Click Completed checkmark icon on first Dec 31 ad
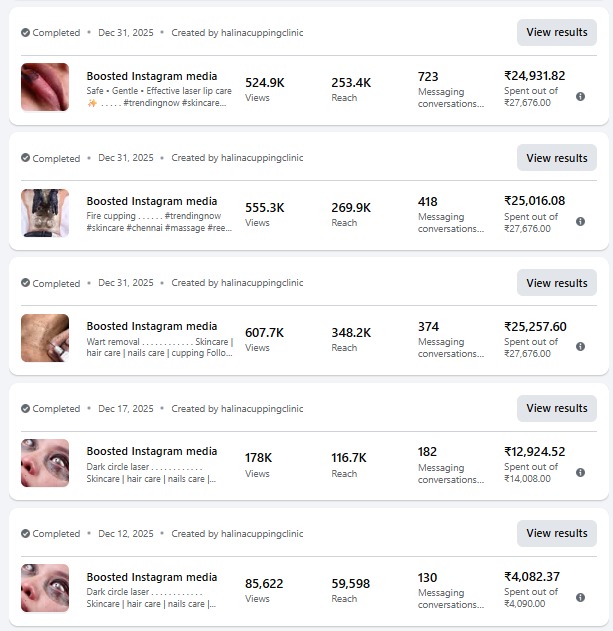 [25, 33]
